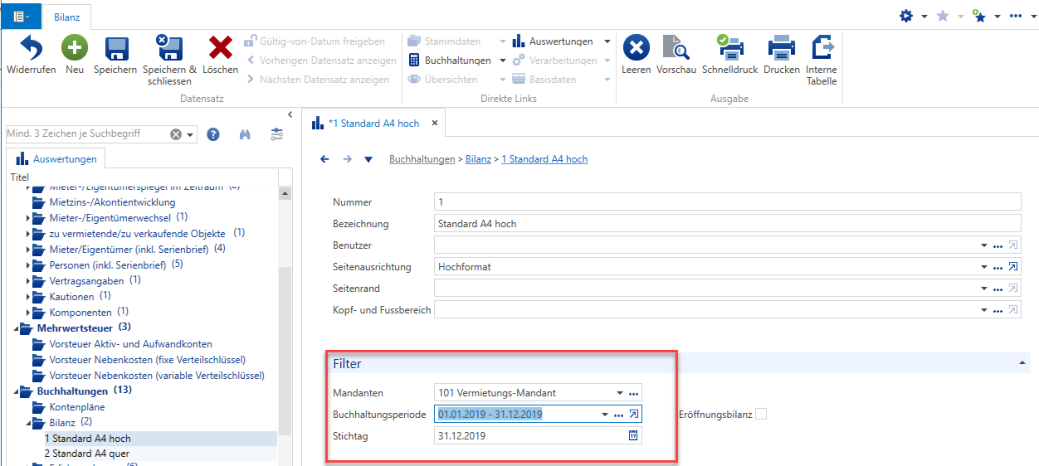
Task: Click the settings gear icon top right
Action: (906, 15)
